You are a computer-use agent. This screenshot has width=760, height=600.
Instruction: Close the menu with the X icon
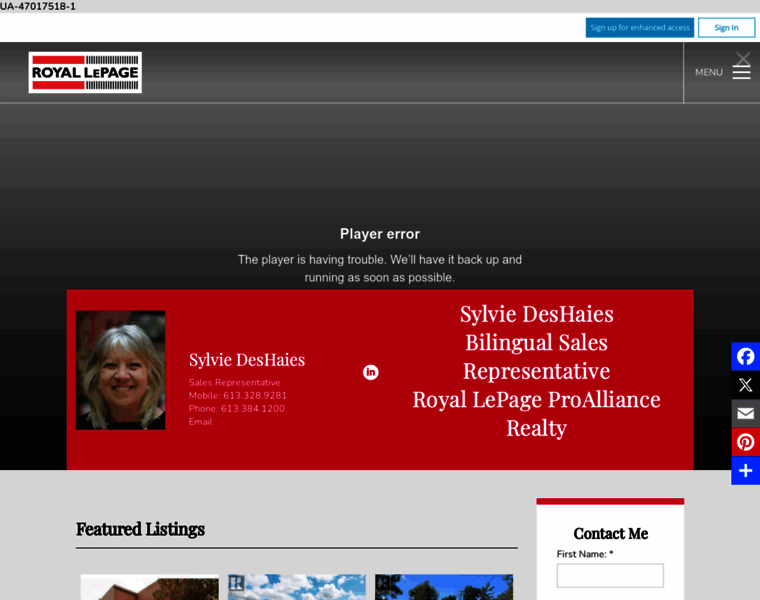[x=743, y=59]
